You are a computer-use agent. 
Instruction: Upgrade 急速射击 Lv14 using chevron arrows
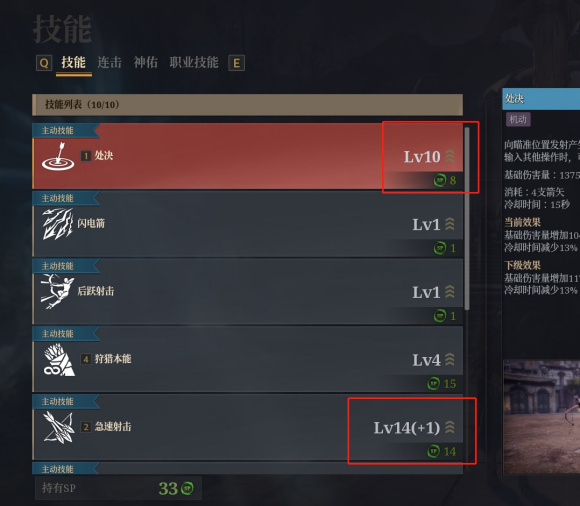point(450,428)
